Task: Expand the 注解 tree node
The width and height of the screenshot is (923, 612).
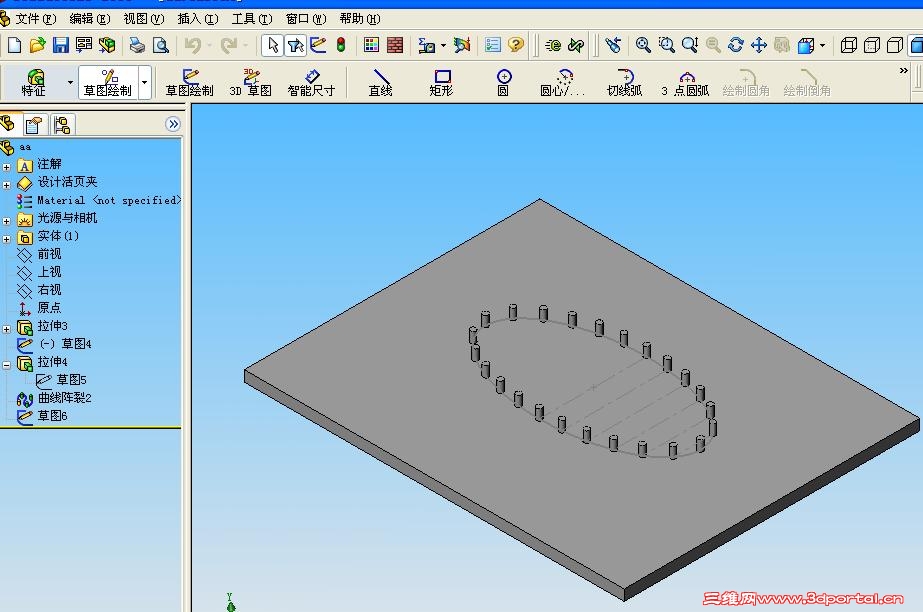Action: pos(6,167)
